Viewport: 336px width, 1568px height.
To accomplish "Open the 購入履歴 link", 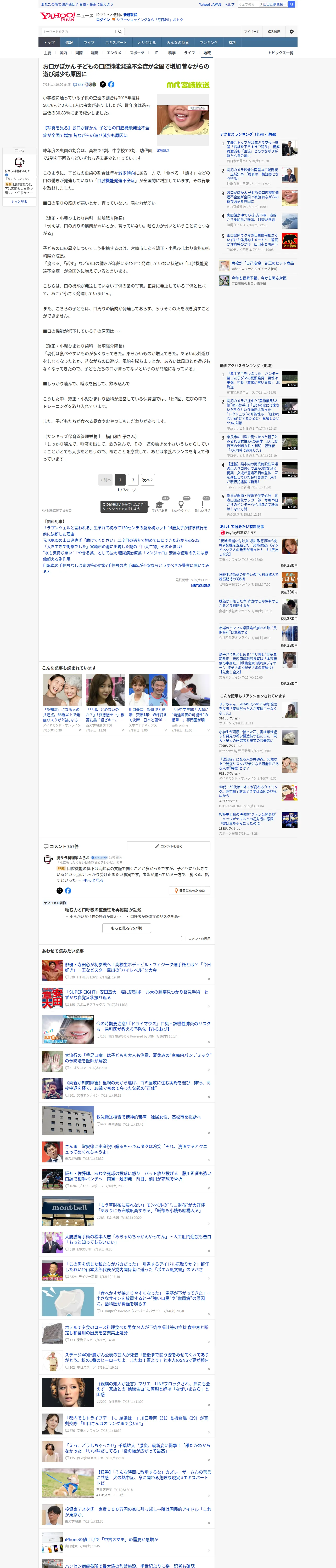I will [274, 32].
